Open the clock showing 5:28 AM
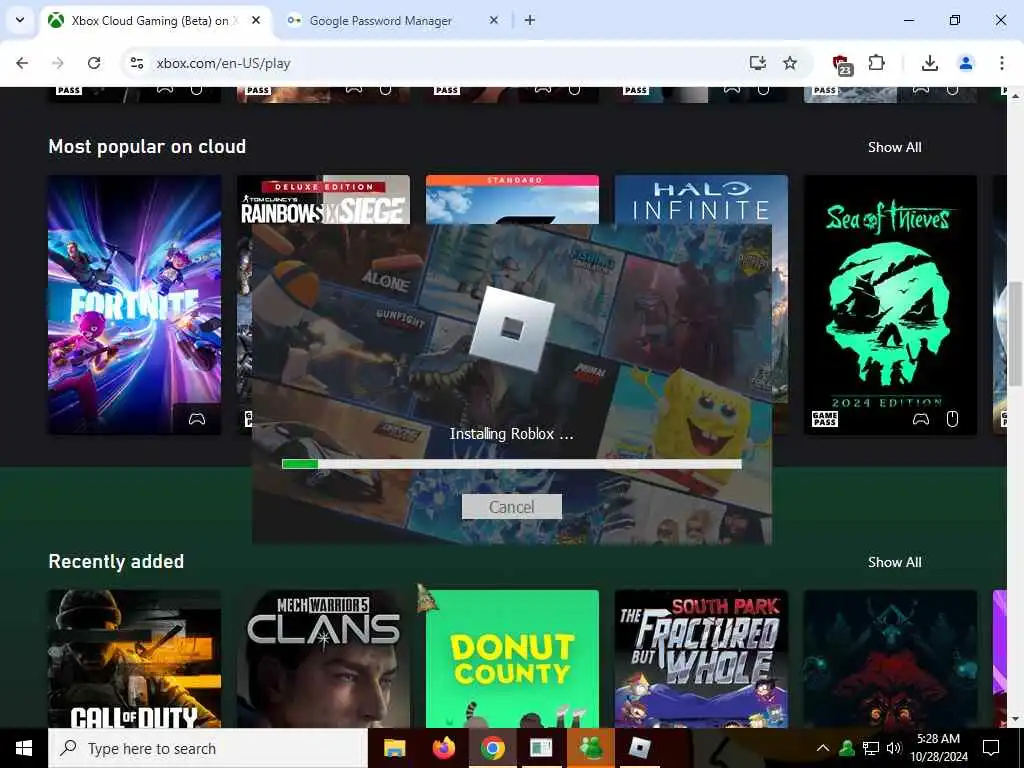1024x768 pixels. (x=938, y=748)
